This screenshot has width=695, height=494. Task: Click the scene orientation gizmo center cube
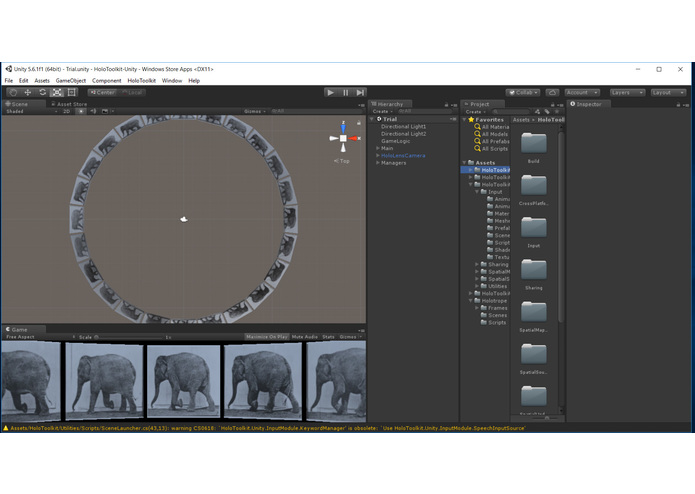coord(343,138)
